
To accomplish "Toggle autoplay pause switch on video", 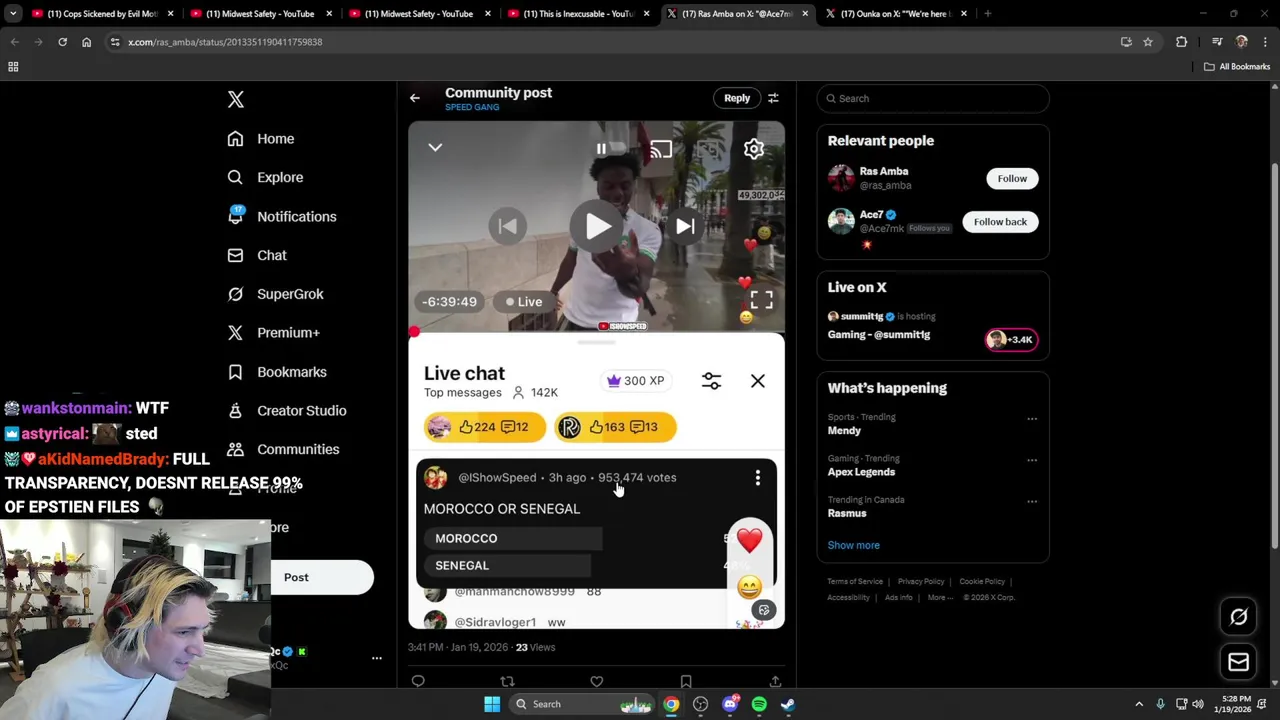I will click(602, 149).
